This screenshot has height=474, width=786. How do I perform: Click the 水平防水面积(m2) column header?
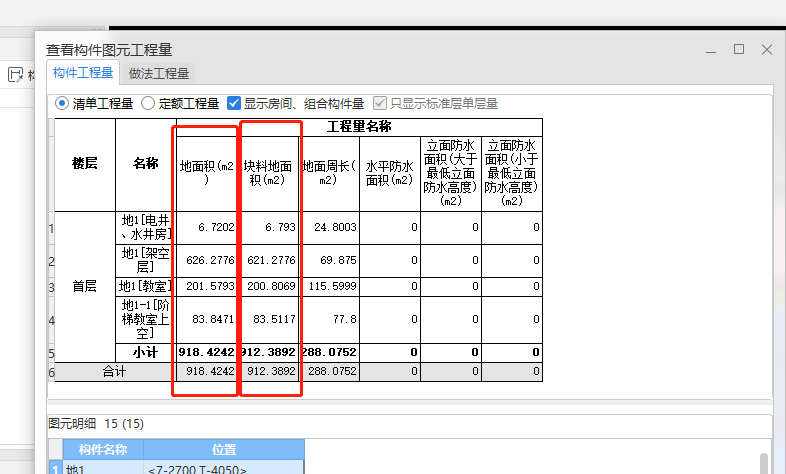point(389,173)
